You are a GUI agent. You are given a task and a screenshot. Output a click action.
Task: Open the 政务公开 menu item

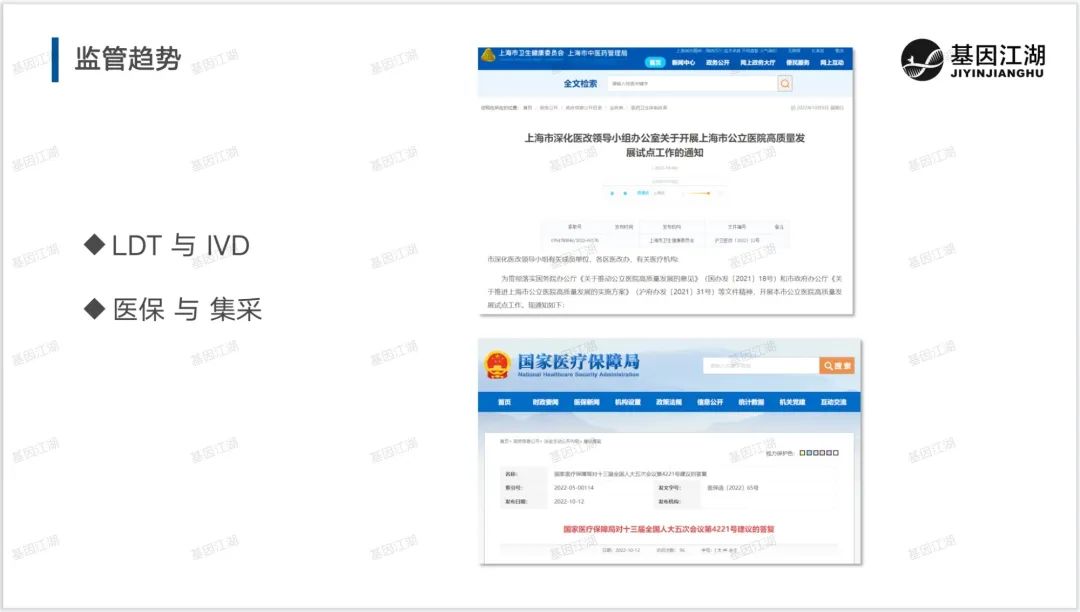(718, 62)
